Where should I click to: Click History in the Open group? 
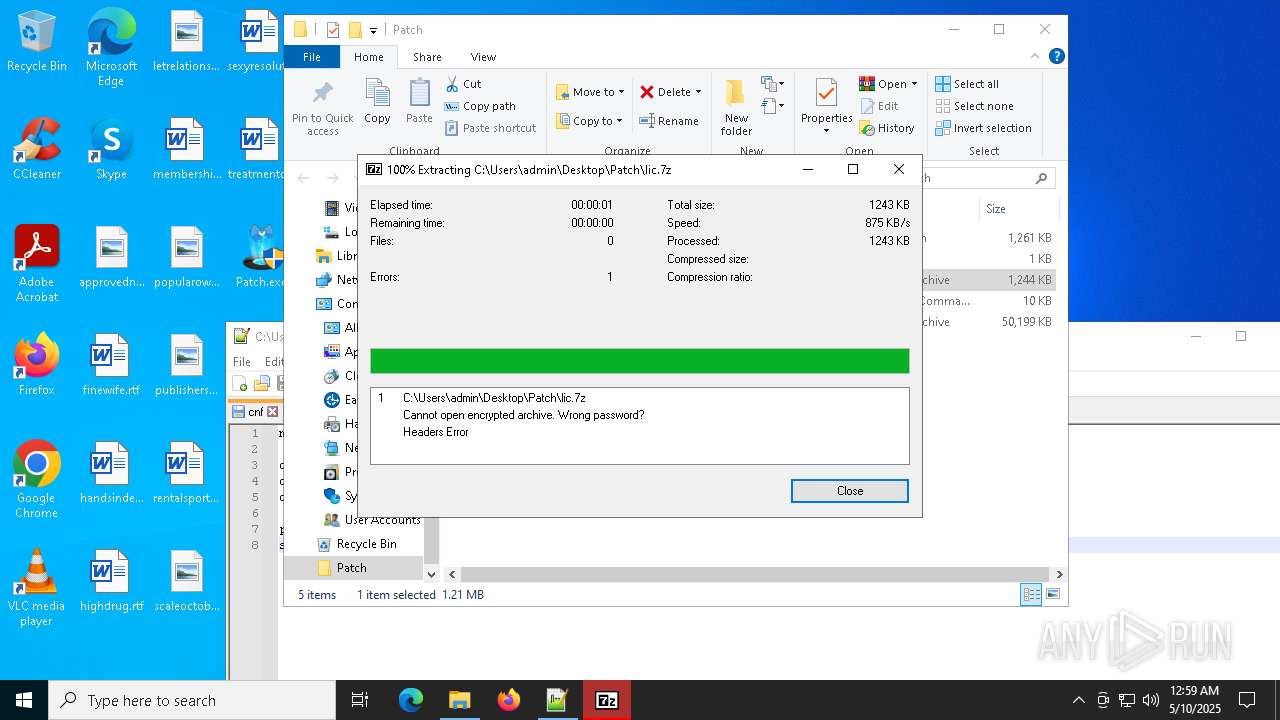pyautogui.click(x=887, y=128)
